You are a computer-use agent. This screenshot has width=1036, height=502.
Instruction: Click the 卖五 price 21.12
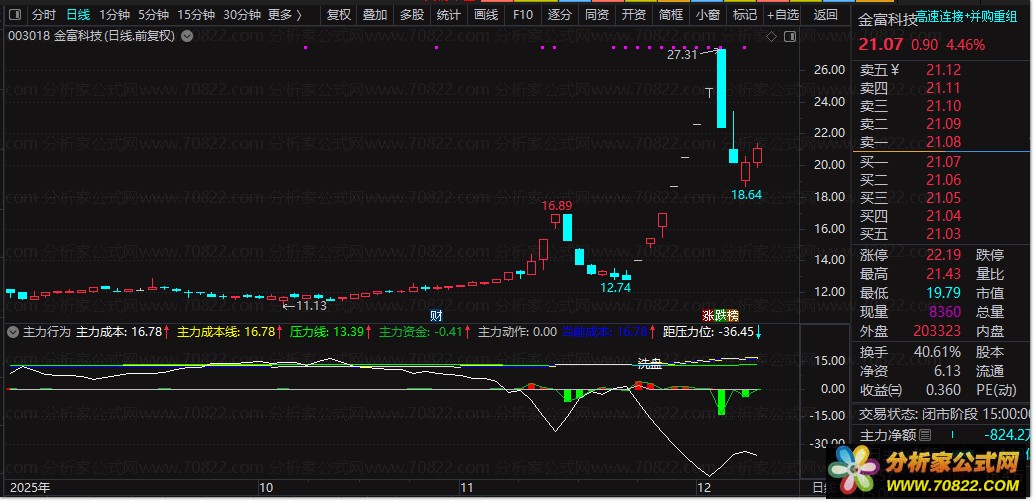click(944, 70)
